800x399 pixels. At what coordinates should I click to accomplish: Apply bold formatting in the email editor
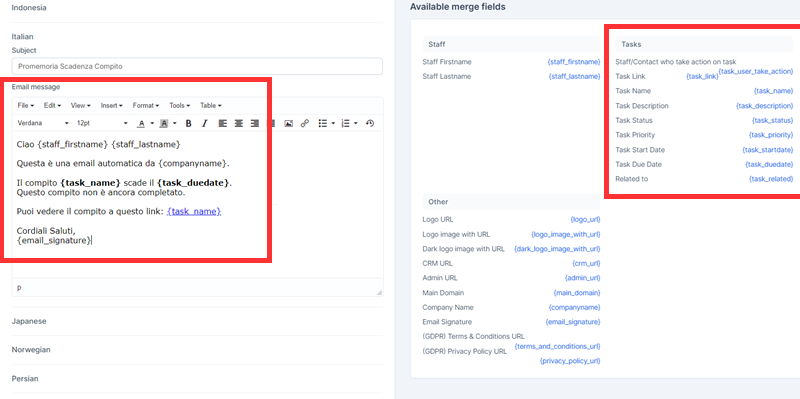(x=188, y=123)
